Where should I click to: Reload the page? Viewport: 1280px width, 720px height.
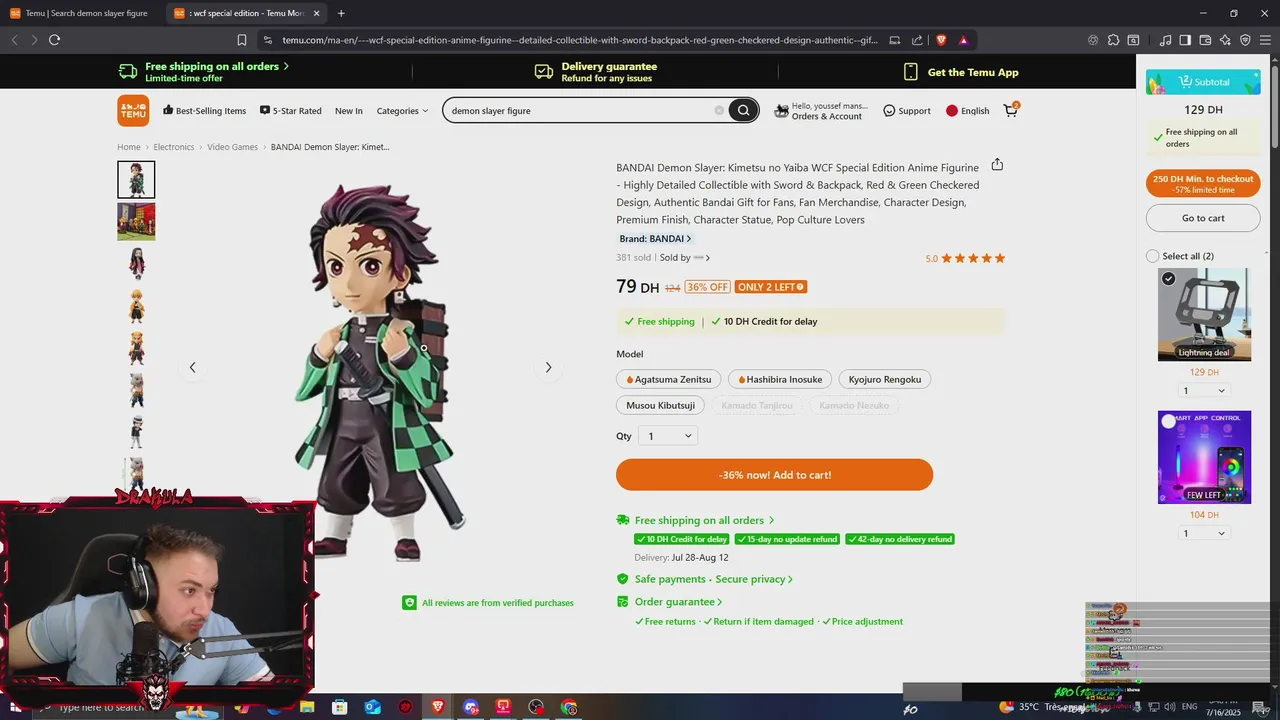click(x=54, y=40)
